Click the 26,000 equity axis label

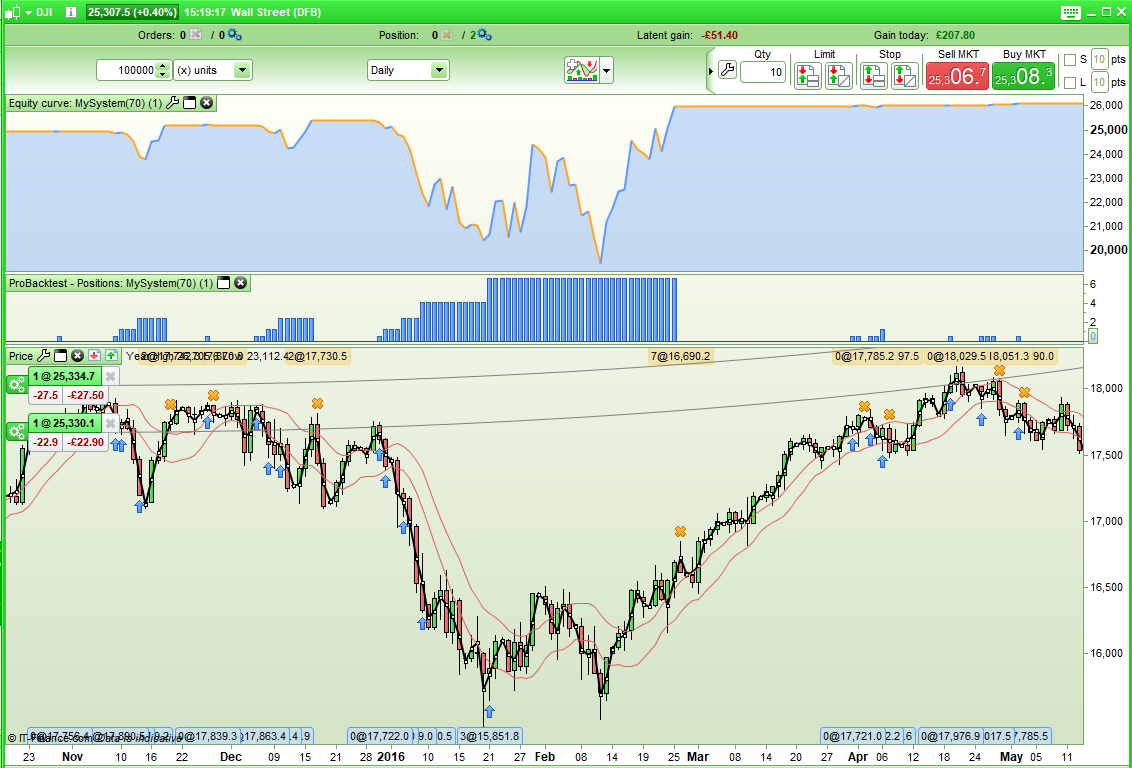click(1107, 105)
